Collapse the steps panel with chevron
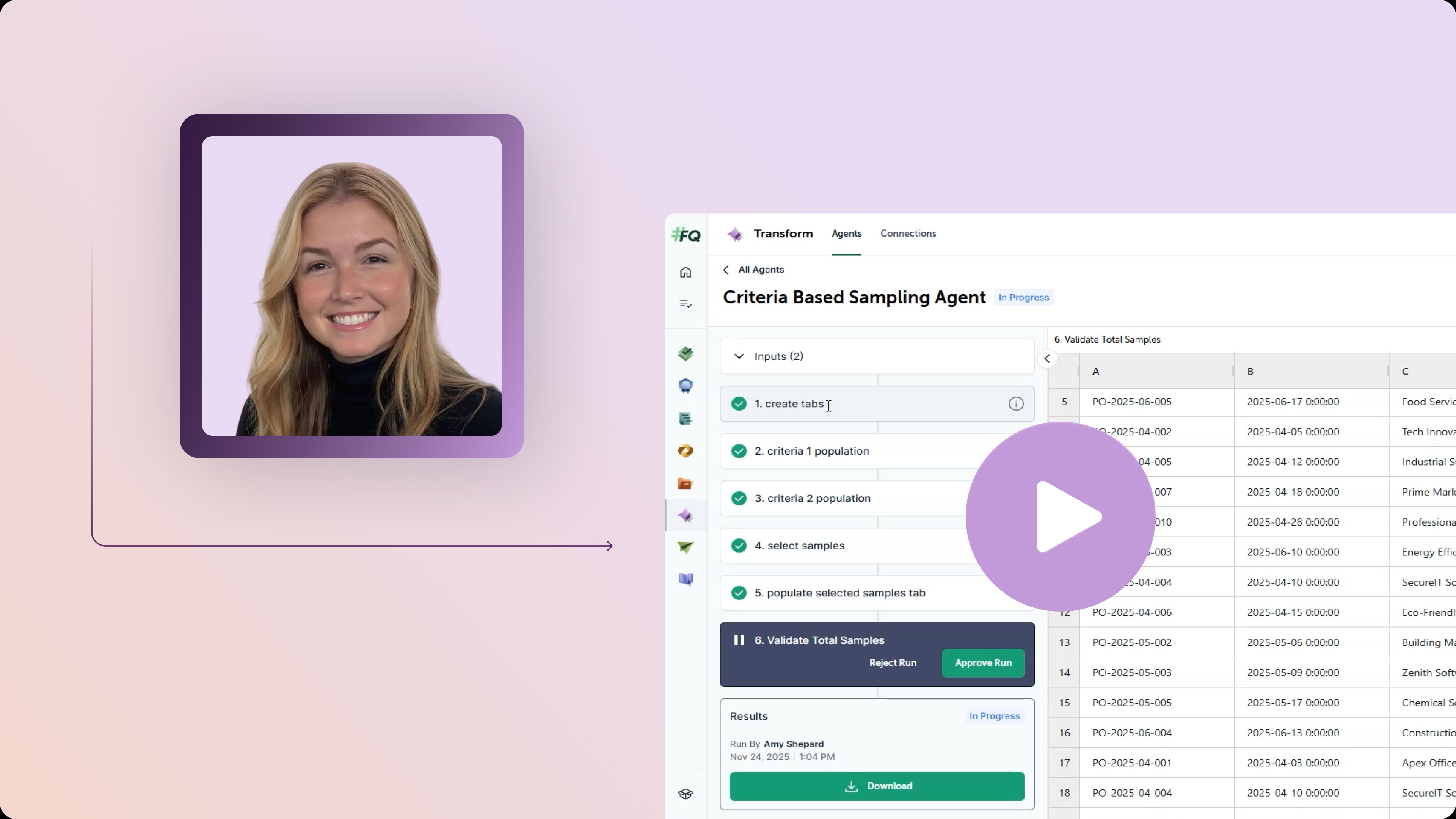The height and width of the screenshot is (819, 1456). pos(1047,358)
